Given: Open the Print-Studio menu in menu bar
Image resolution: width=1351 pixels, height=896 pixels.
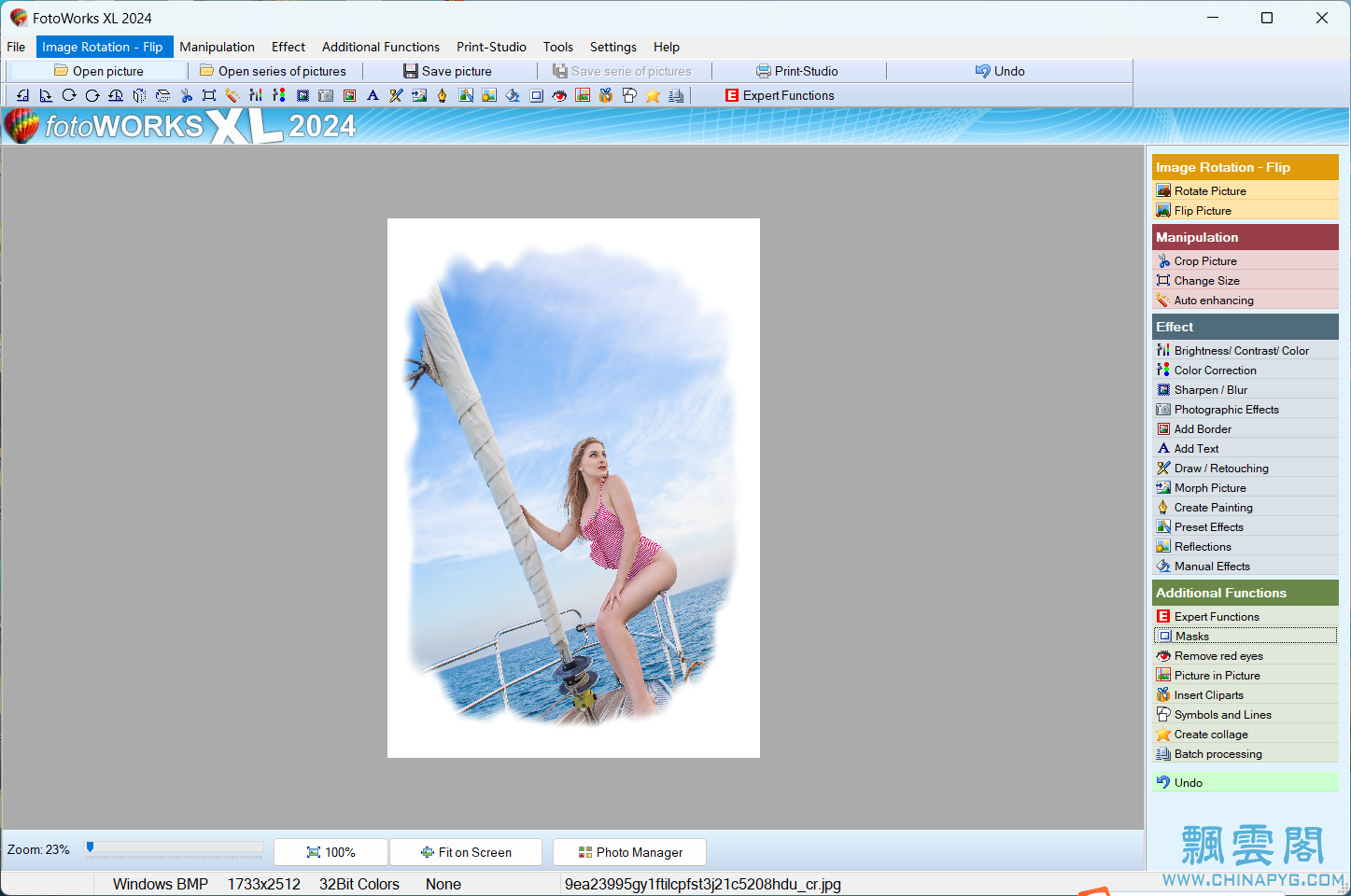Looking at the screenshot, I should [x=491, y=47].
